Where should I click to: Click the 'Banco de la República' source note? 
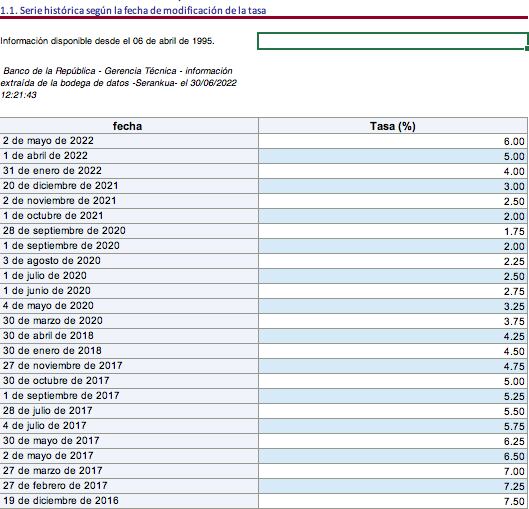(118, 83)
